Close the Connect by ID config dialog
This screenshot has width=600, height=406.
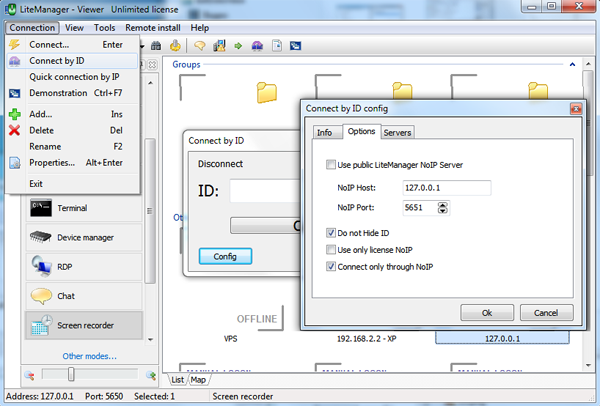576,109
